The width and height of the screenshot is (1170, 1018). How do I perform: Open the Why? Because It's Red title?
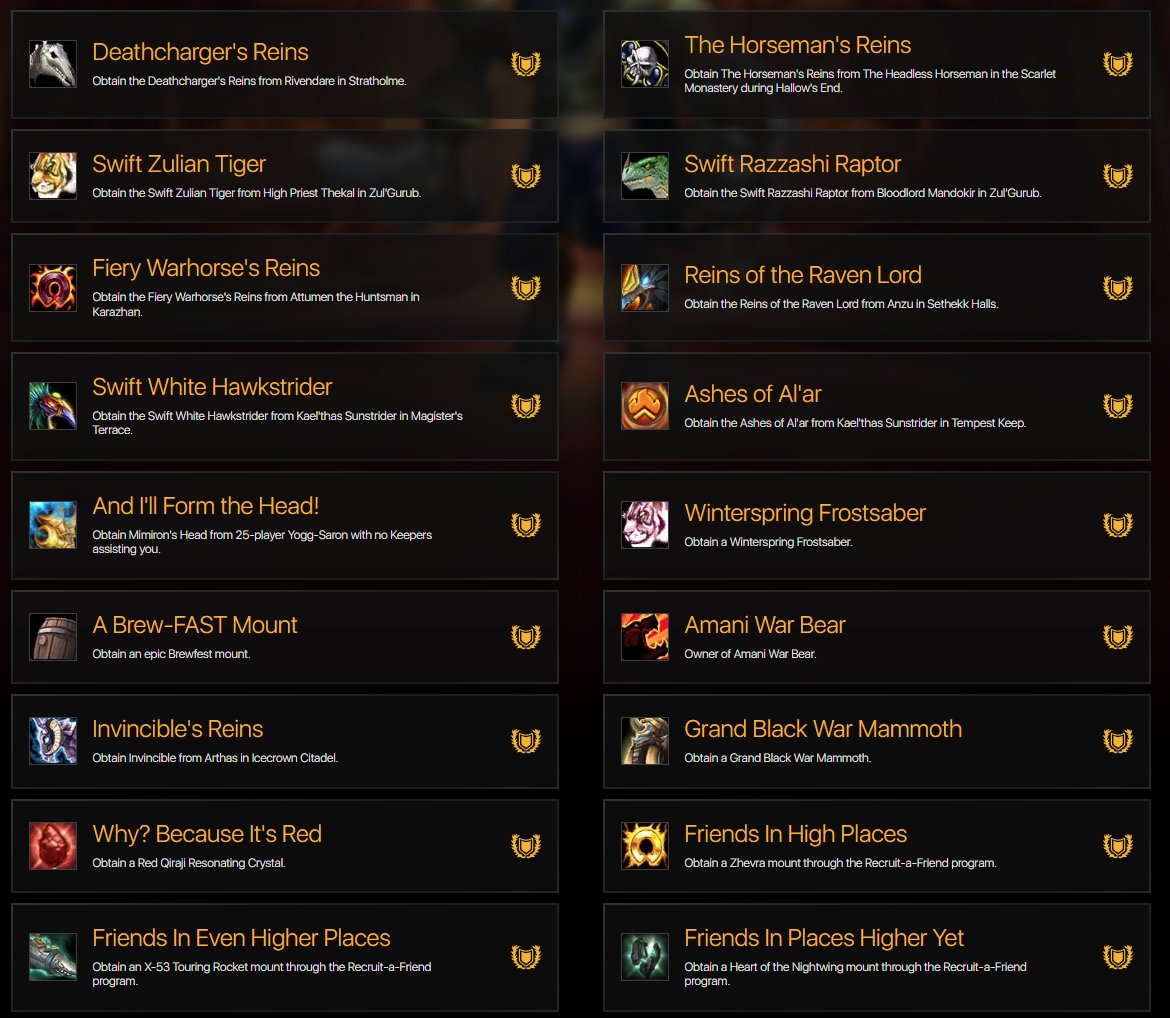[207, 834]
